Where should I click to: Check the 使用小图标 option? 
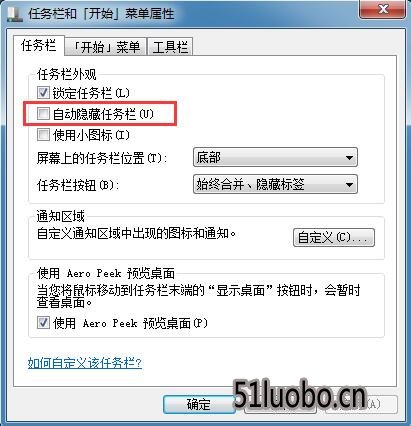(x=43, y=135)
